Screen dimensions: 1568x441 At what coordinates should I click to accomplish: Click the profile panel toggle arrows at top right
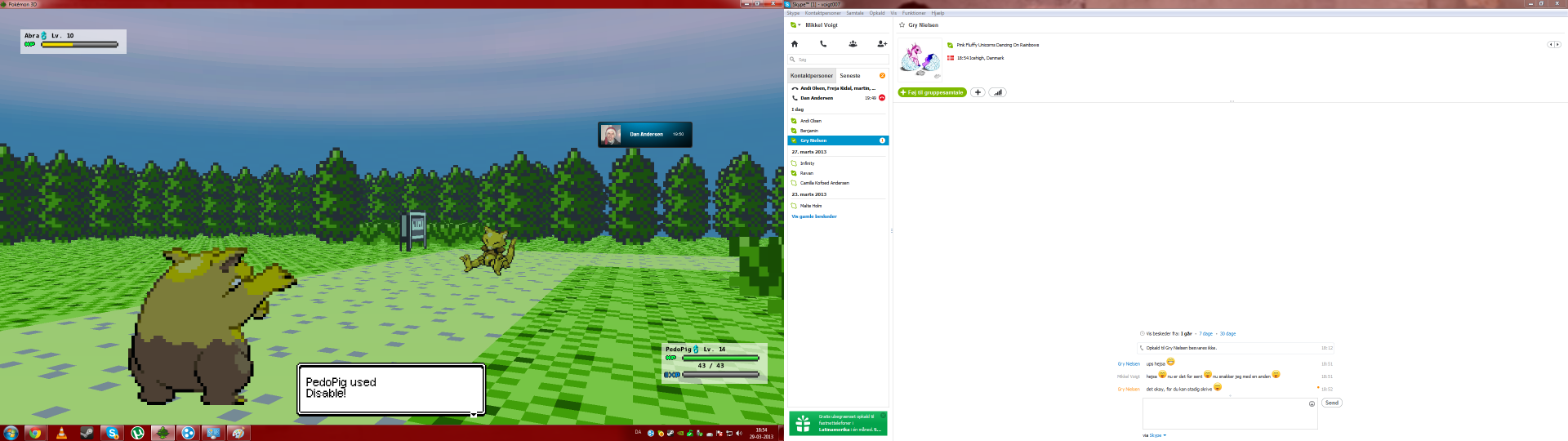click(1553, 44)
